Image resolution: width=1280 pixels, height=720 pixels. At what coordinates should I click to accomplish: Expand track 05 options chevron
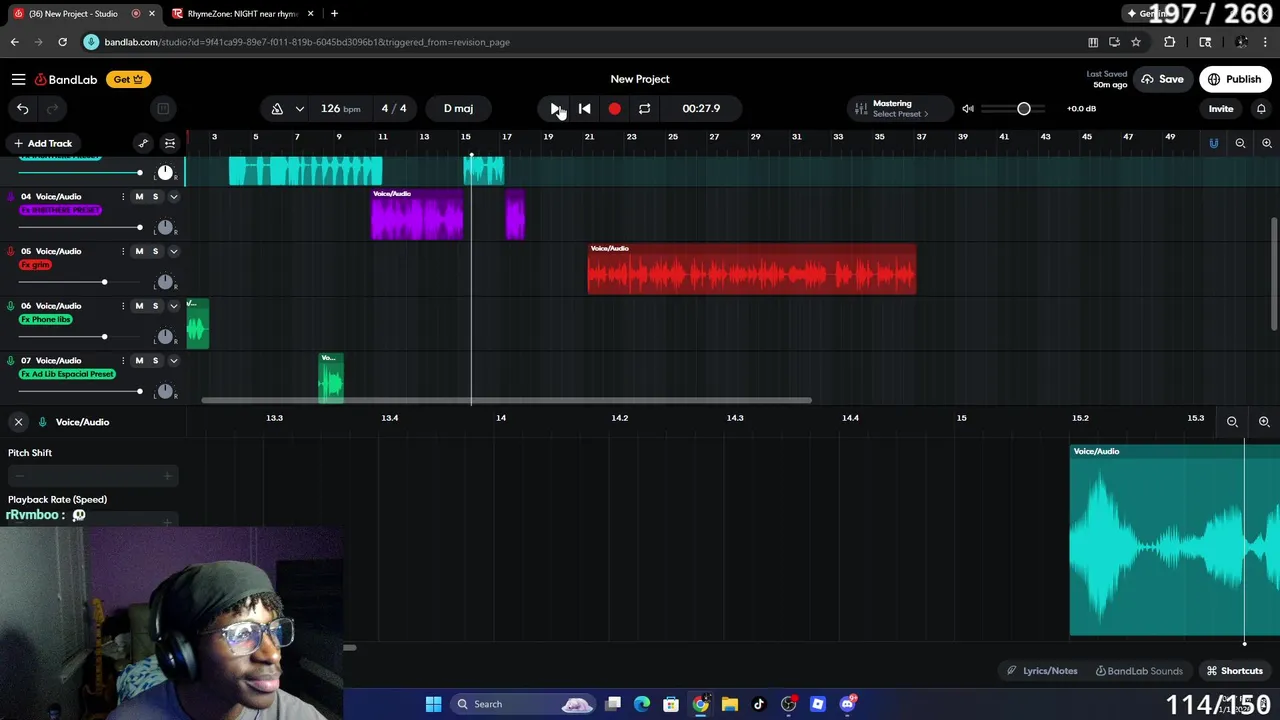[173, 251]
